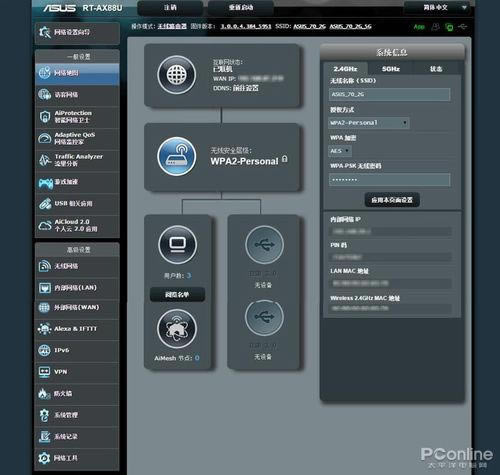Click the AiMesh node icon
The image size is (500, 475).
point(177,329)
